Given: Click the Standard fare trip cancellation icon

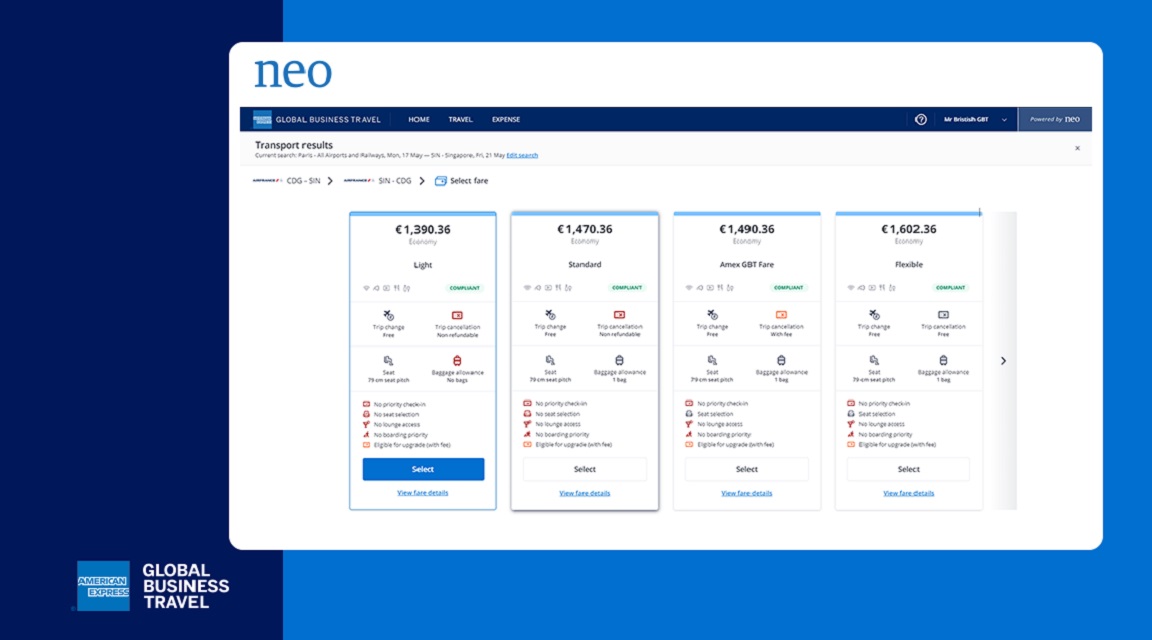Looking at the screenshot, I should pos(619,314).
